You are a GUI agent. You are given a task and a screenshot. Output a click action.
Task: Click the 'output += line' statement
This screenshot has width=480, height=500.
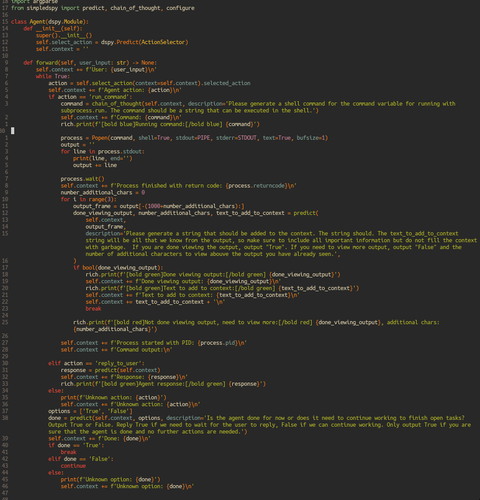[95, 165]
